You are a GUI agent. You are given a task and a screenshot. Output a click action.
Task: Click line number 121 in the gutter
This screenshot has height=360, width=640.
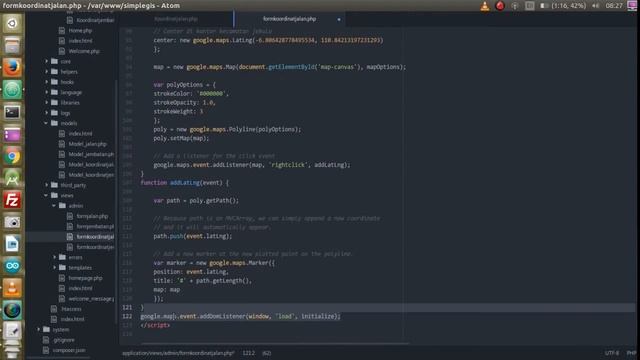tap(127, 307)
